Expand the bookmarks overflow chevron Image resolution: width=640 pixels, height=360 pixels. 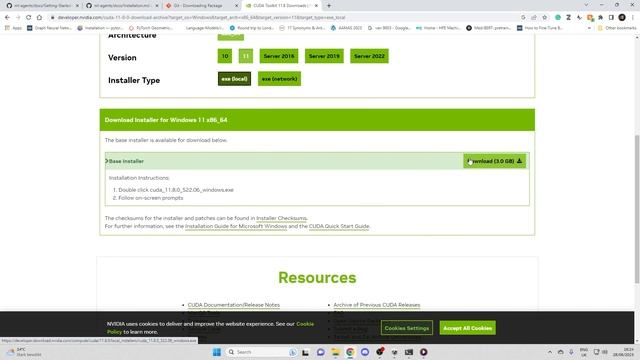click(589, 28)
